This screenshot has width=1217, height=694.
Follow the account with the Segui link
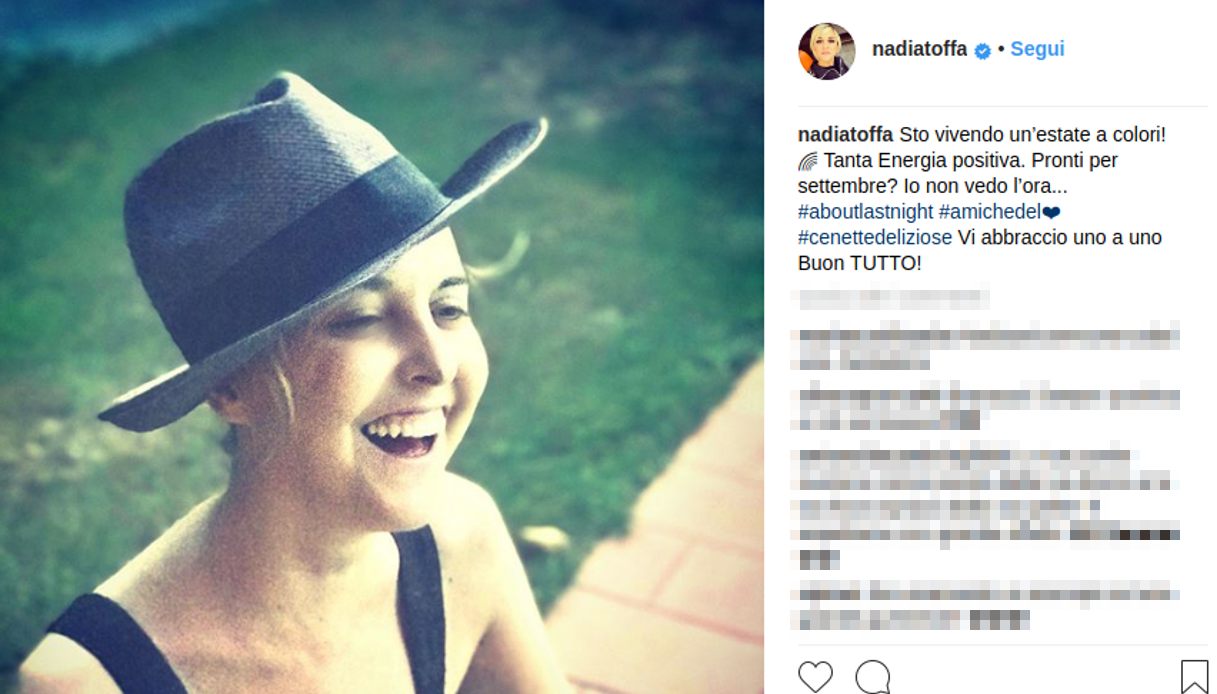pyautogui.click(x=1037, y=49)
